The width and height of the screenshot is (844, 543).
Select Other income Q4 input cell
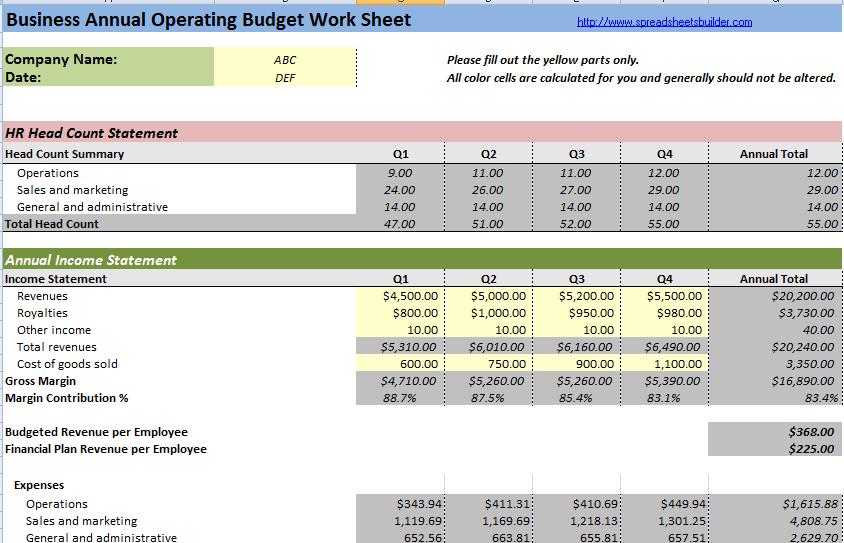point(665,330)
